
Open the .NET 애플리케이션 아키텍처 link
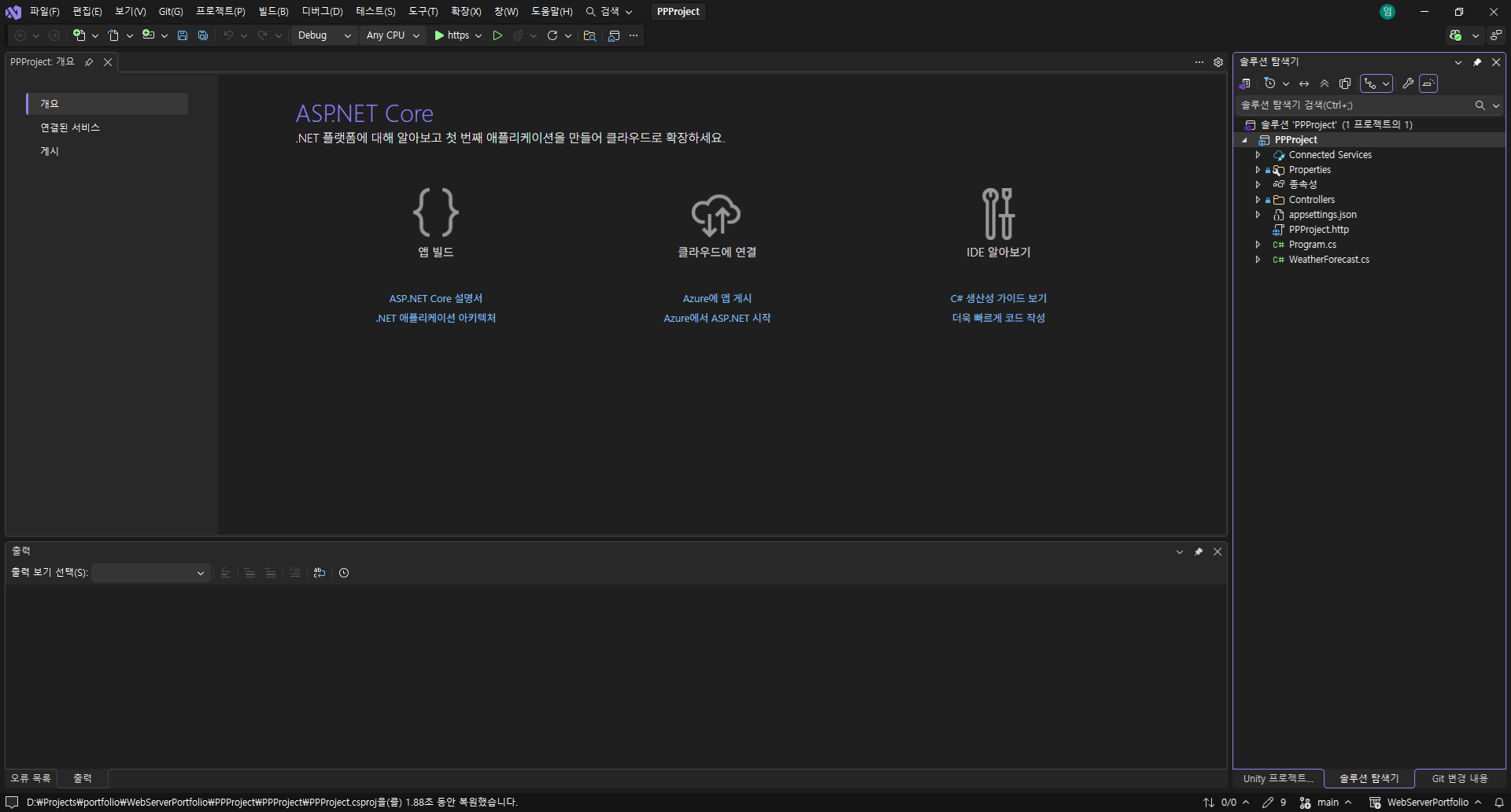click(x=435, y=319)
